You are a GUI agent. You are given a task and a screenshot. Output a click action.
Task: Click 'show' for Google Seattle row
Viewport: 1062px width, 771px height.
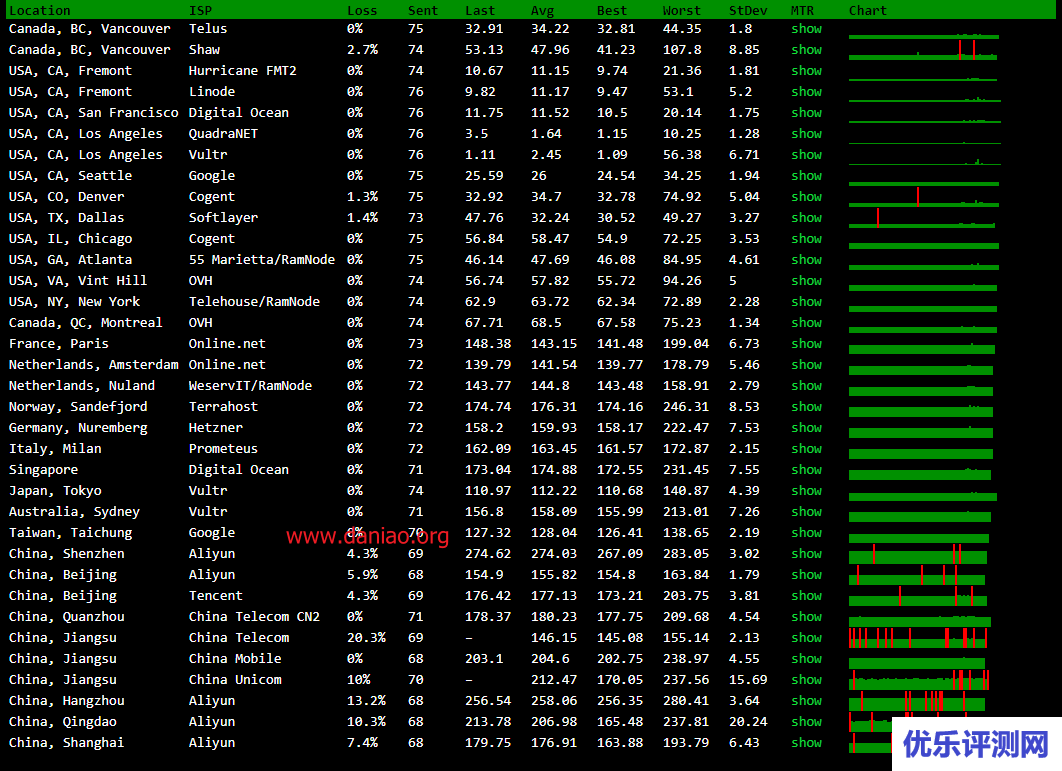pos(806,175)
